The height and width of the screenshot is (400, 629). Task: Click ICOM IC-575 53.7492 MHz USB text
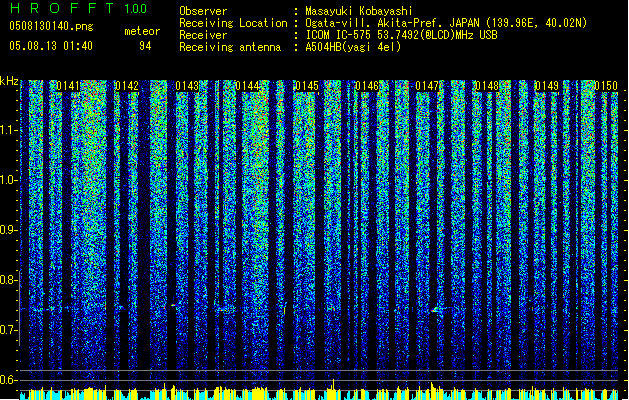(402, 35)
